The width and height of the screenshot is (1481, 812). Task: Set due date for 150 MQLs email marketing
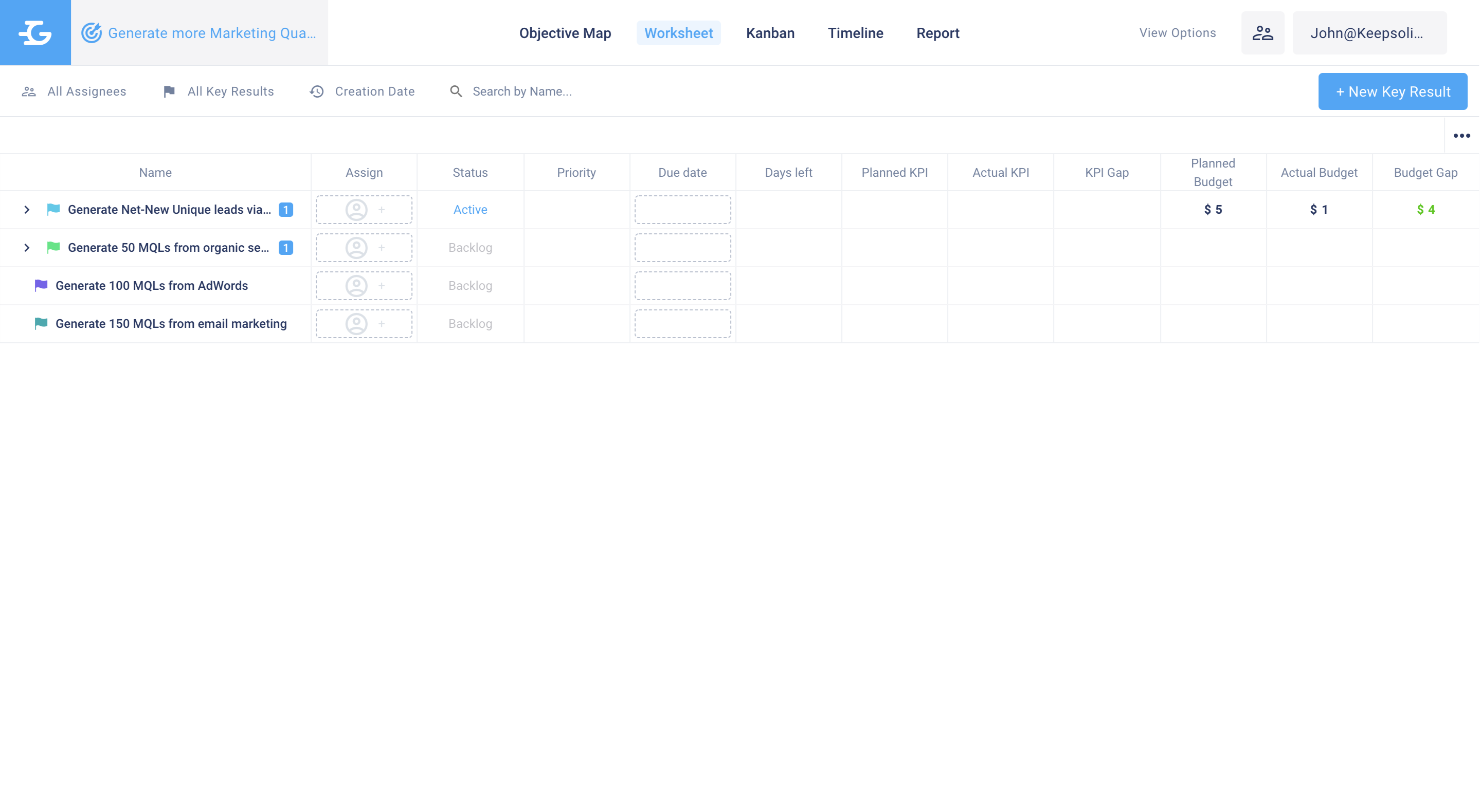tap(682, 324)
